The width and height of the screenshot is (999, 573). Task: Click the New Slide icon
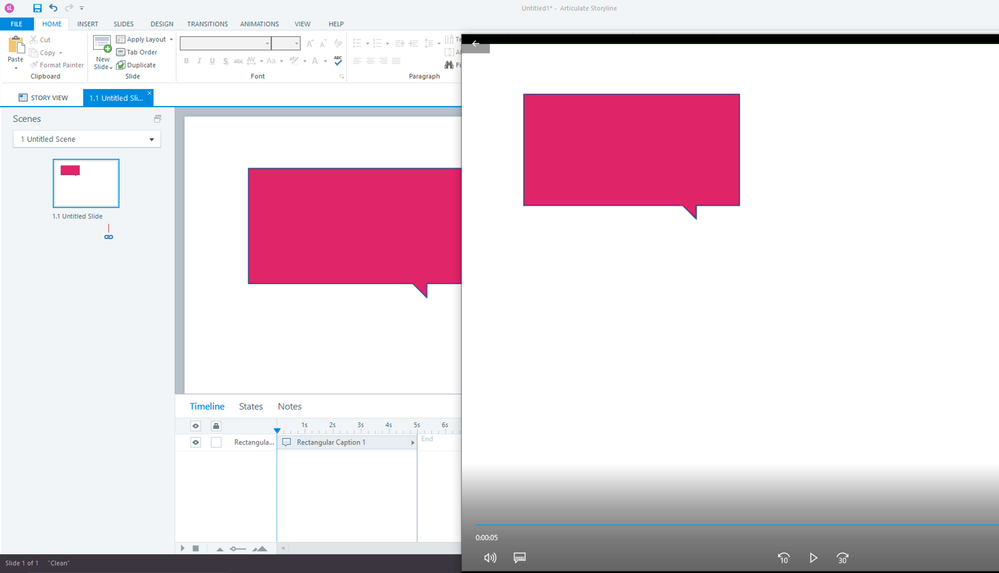point(102,45)
